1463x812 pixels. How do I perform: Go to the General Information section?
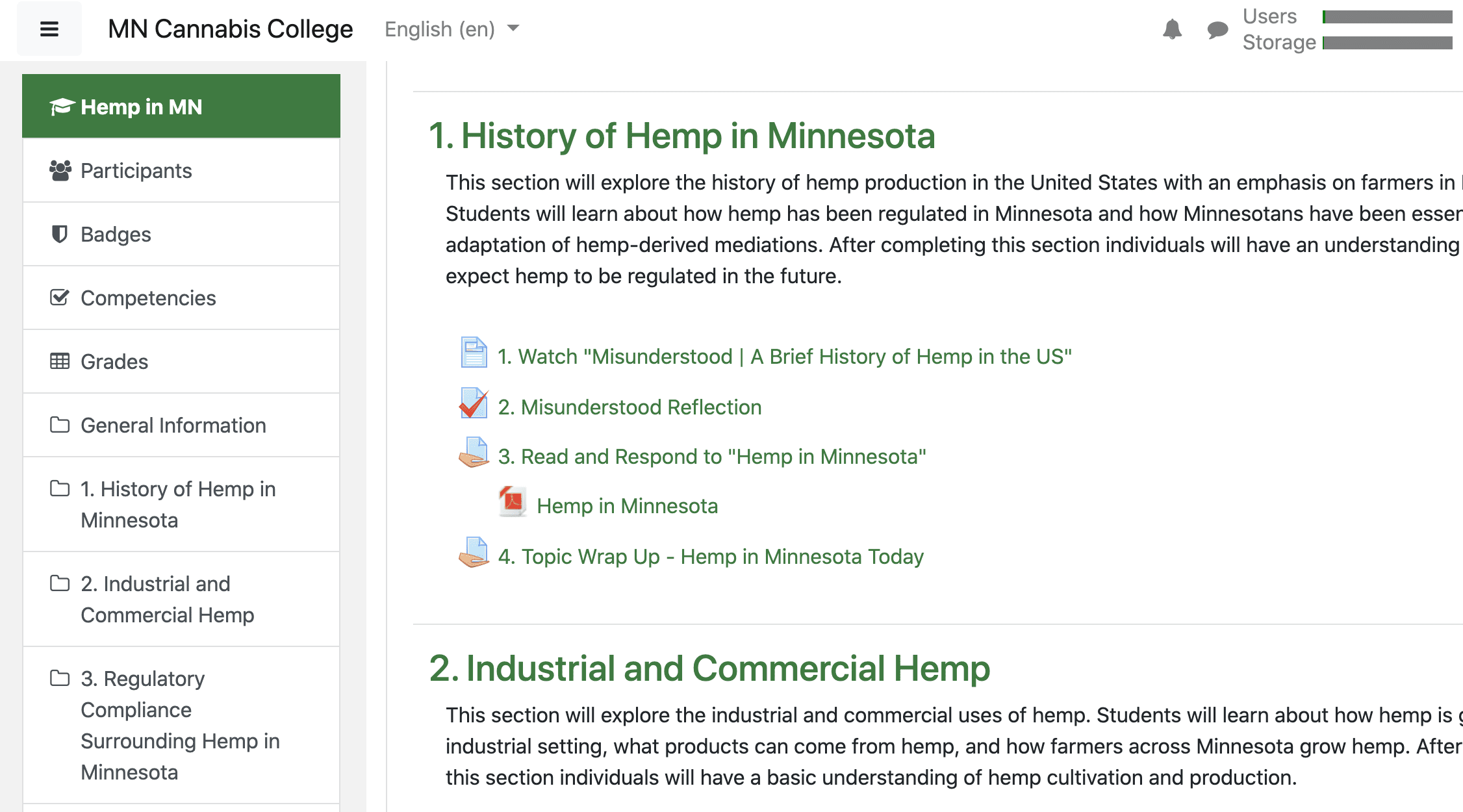click(173, 425)
